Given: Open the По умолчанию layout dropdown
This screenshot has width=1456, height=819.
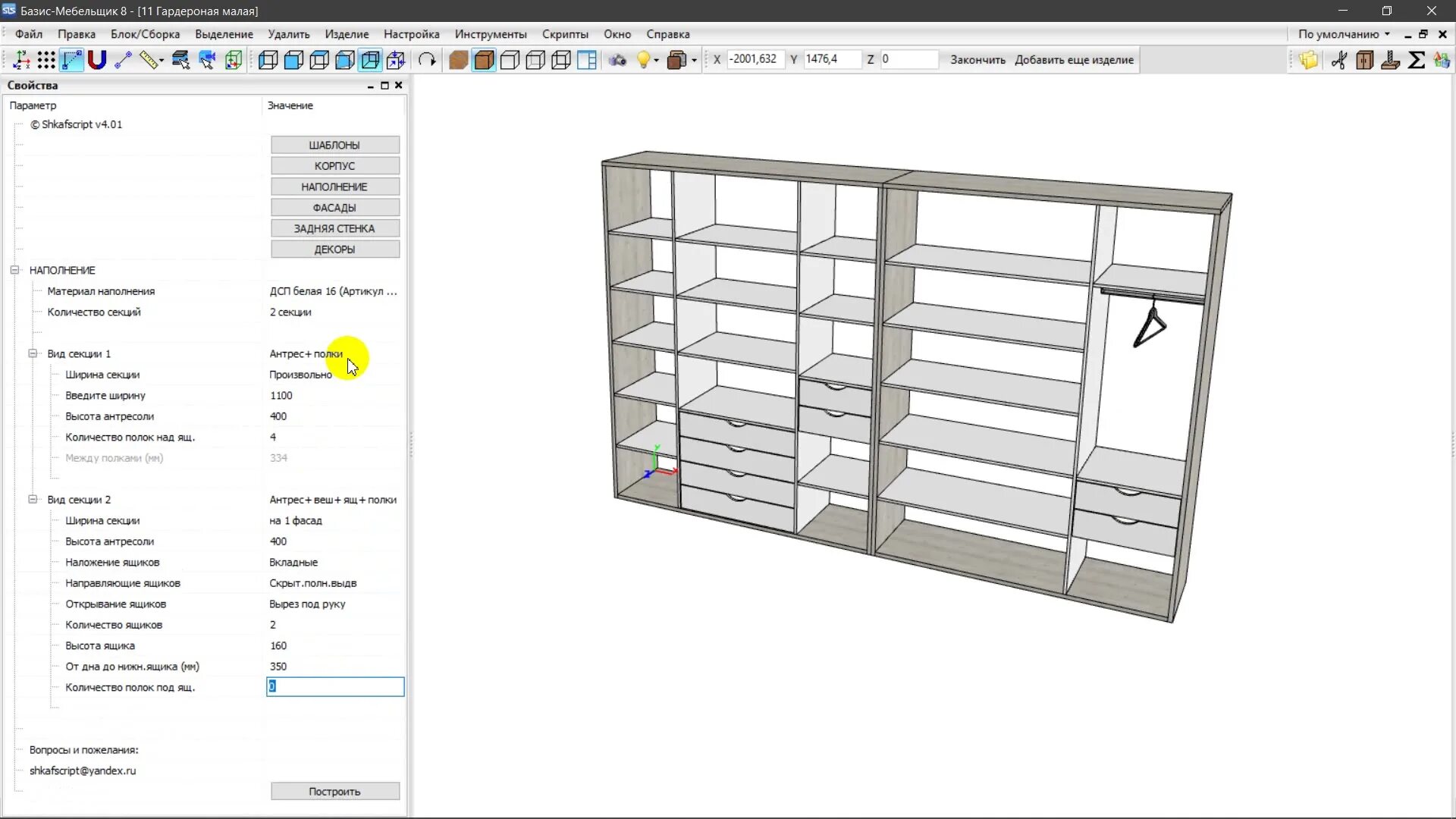Looking at the screenshot, I should (1343, 34).
